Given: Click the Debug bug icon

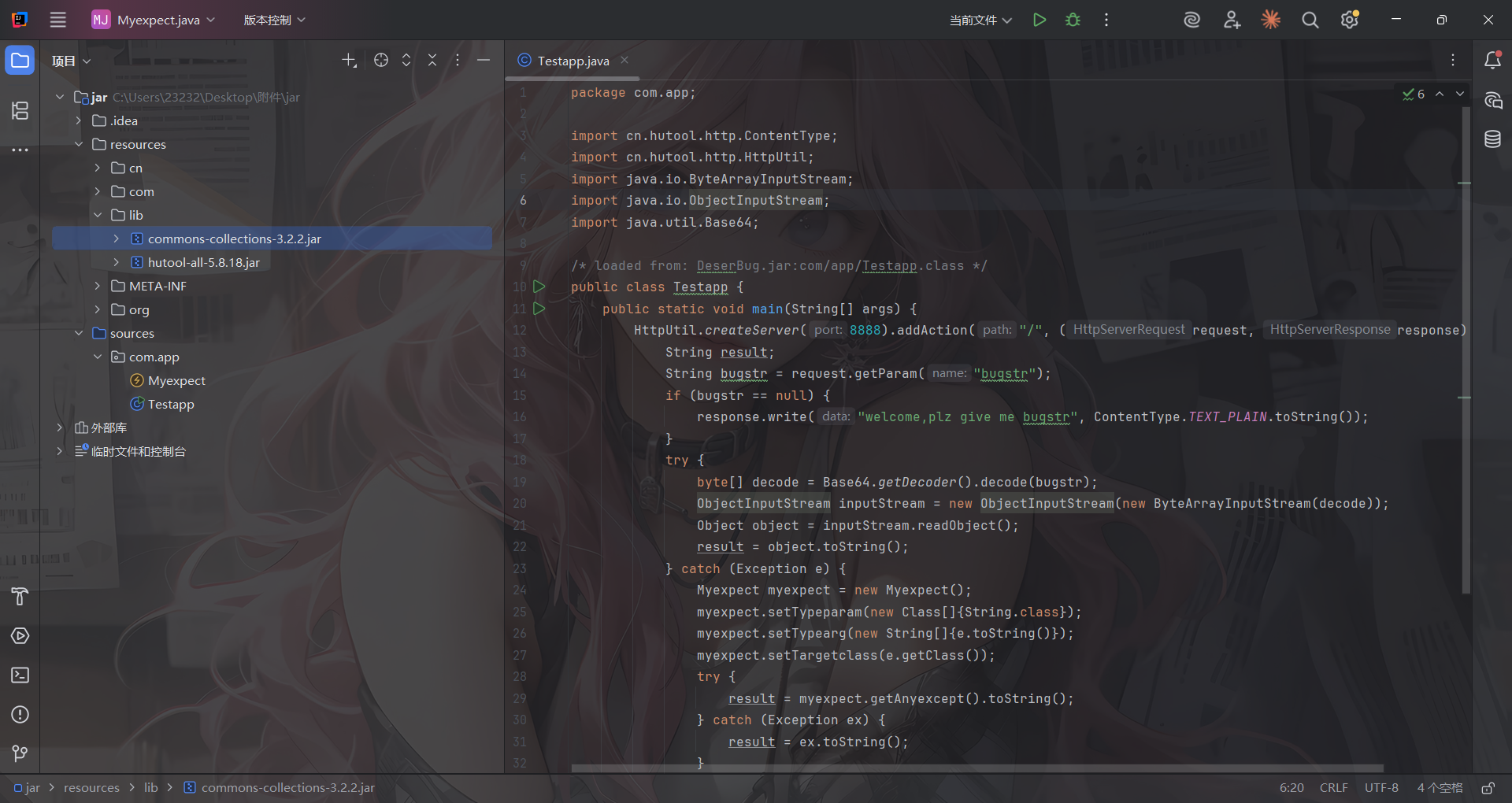Looking at the screenshot, I should 1073,20.
